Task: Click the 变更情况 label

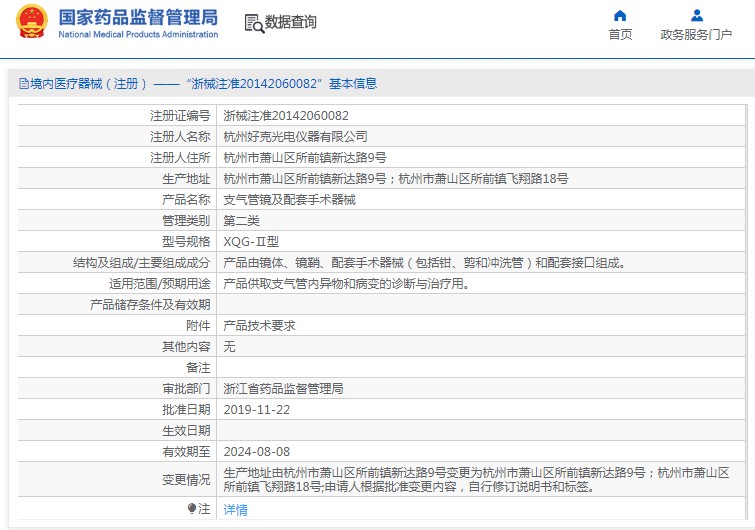Action: point(186,479)
